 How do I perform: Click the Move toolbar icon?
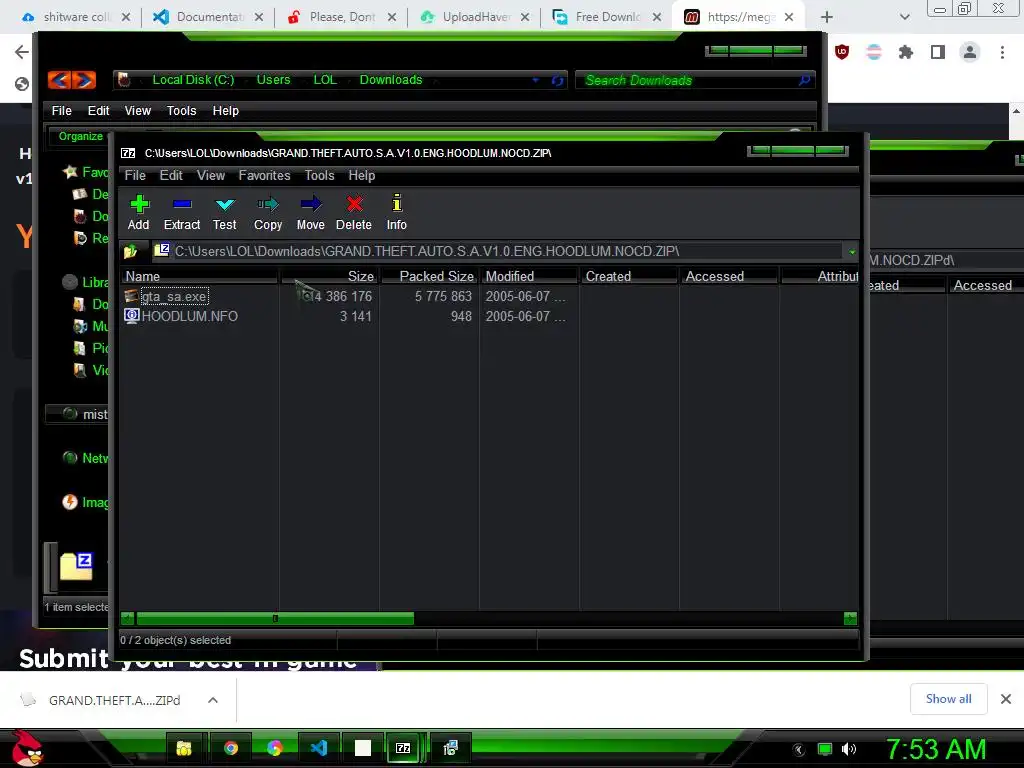(311, 204)
